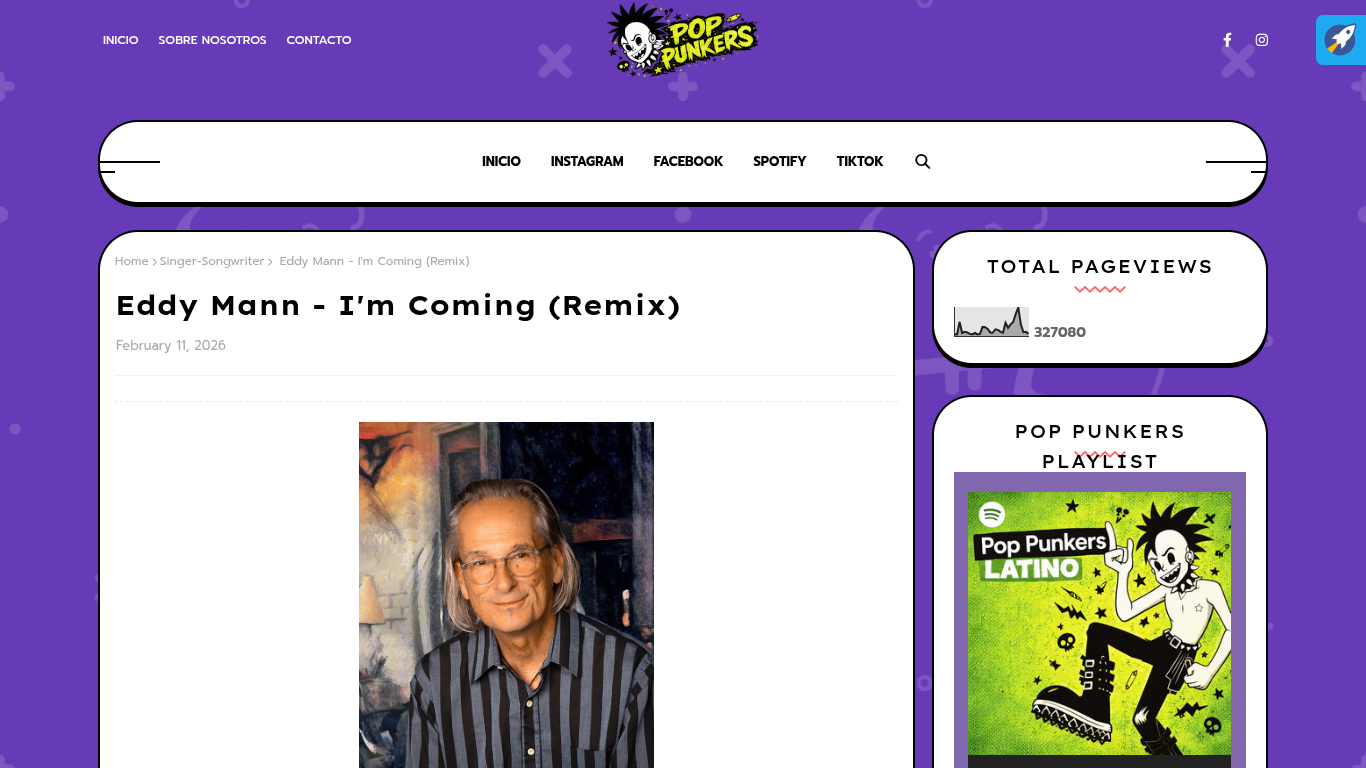Select INICIO in the white navigation bar
The image size is (1366, 768).
click(x=501, y=161)
